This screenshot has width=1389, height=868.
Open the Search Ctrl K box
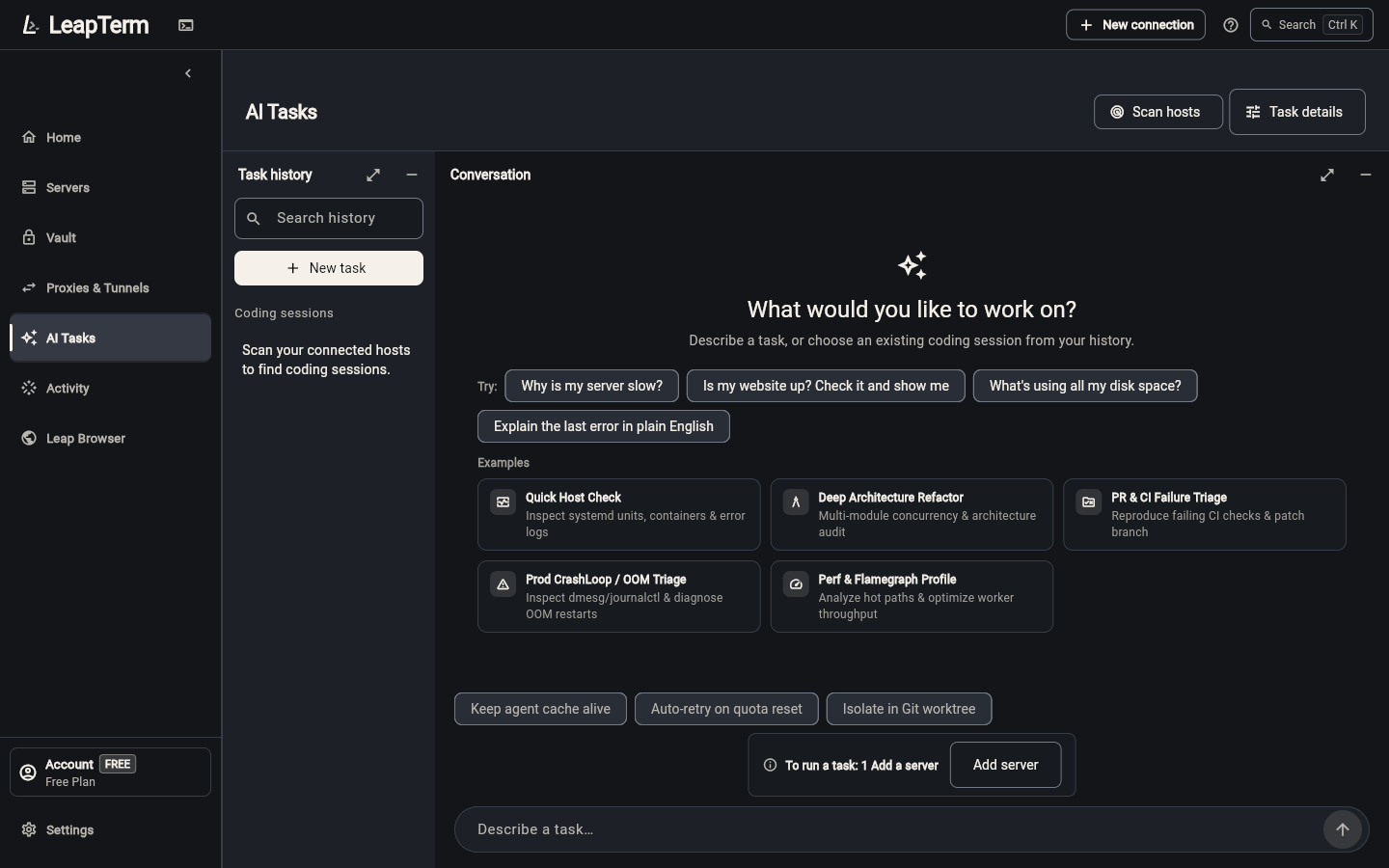[x=1312, y=25]
